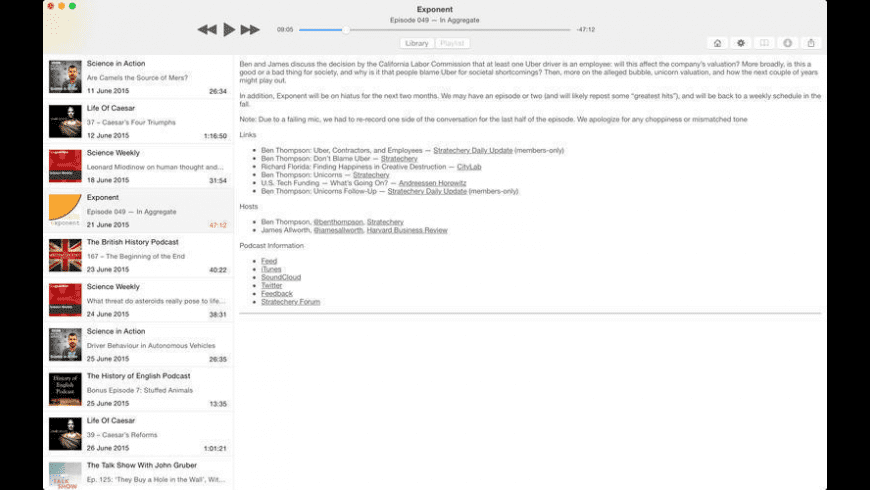Screen dimensions: 870x490
Task: Click Science in Action 25 June artwork
Action: [65, 345]
